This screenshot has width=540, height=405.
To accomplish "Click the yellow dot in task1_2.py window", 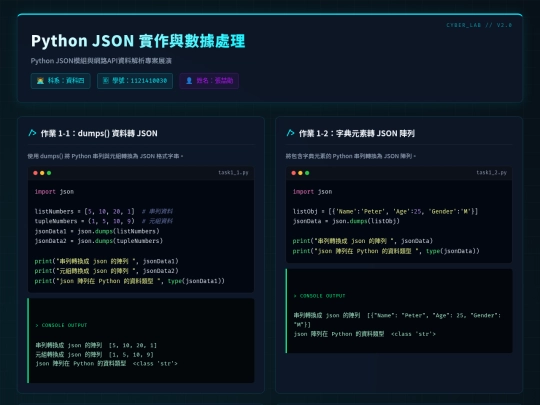I will tap(300, 173).
